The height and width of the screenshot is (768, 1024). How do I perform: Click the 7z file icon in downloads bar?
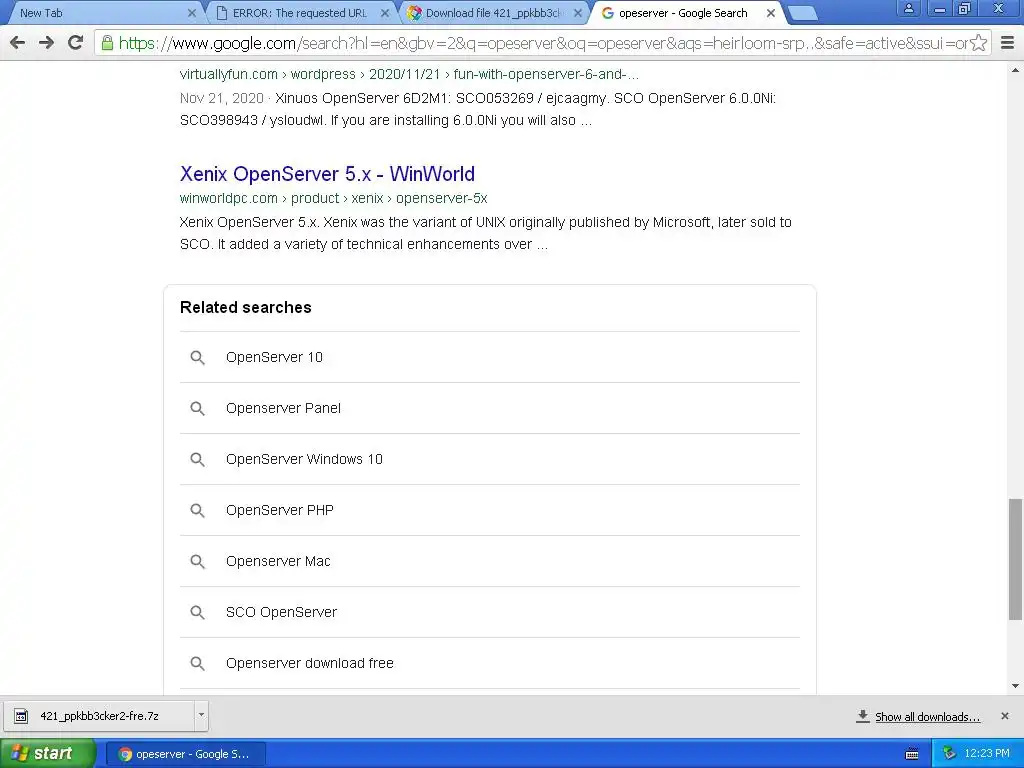click(21, 716)
